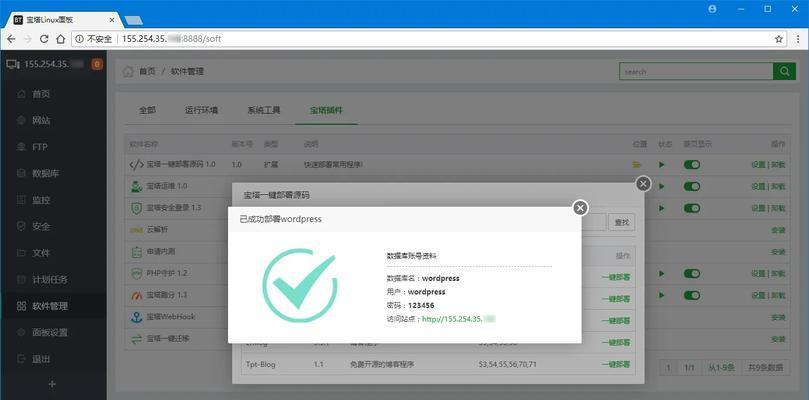Click 安装 for 申请内测 row
809x400 pixels.
[x=778, y=252]
